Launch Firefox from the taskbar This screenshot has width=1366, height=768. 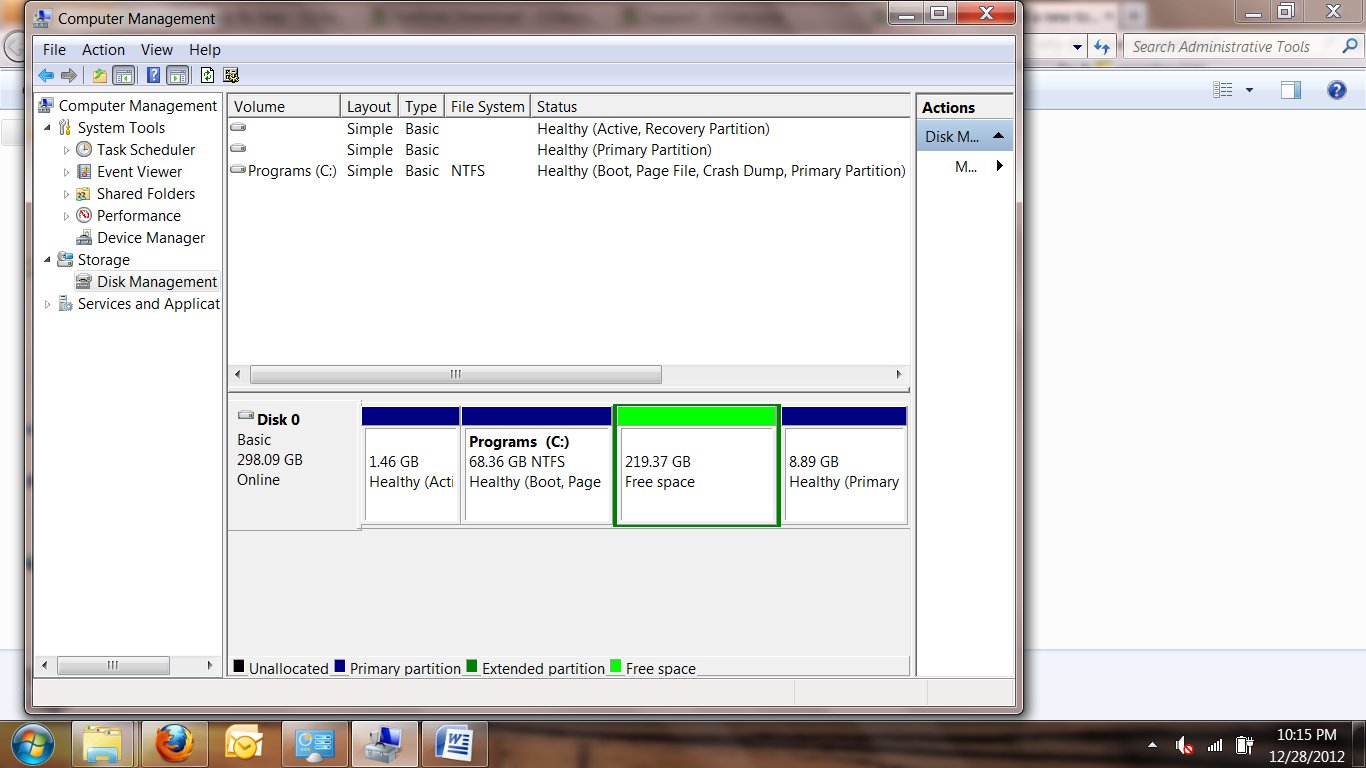(x=175, y=743)
